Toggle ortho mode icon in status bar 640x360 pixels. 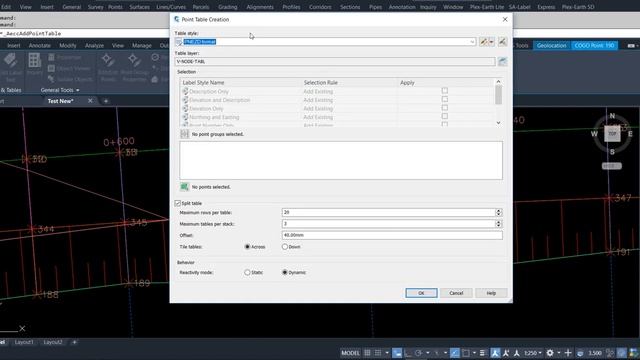coord(408,353)
